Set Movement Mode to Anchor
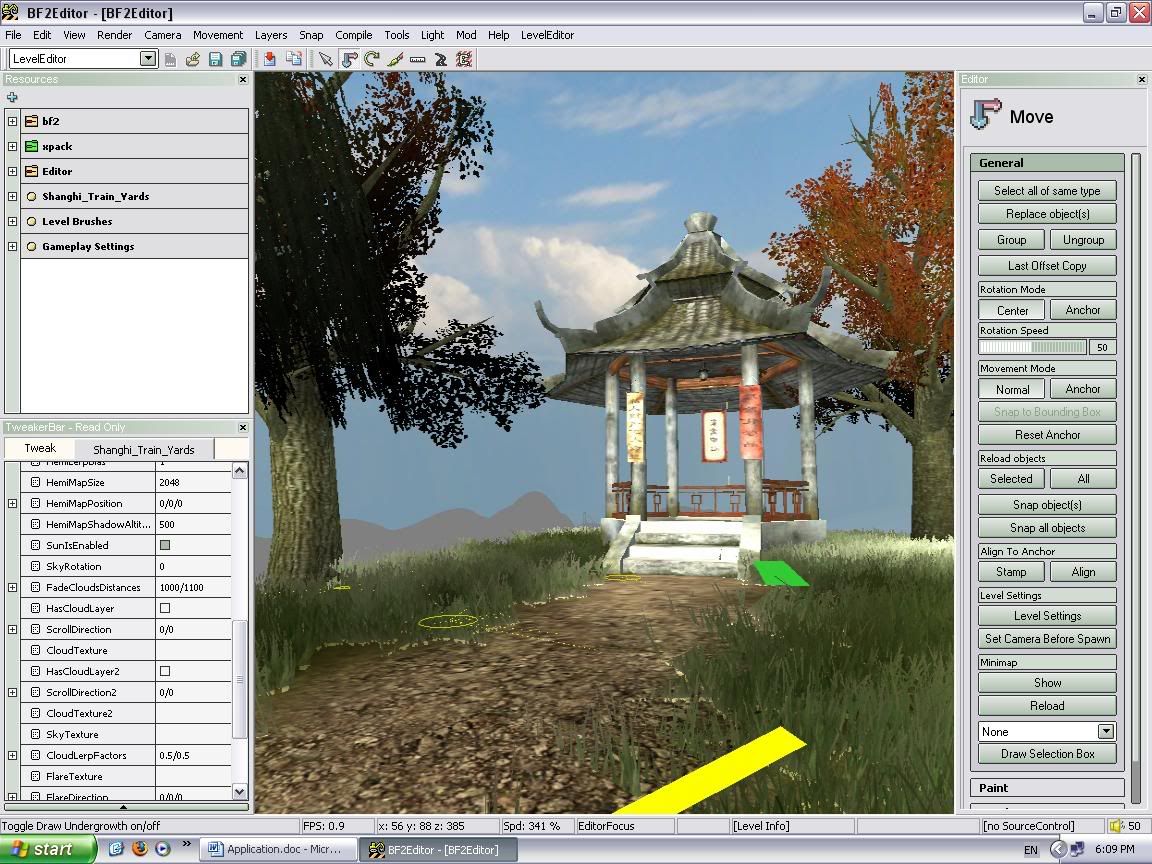Viewport: 1152px width, 864px height. coord(1083,389)
